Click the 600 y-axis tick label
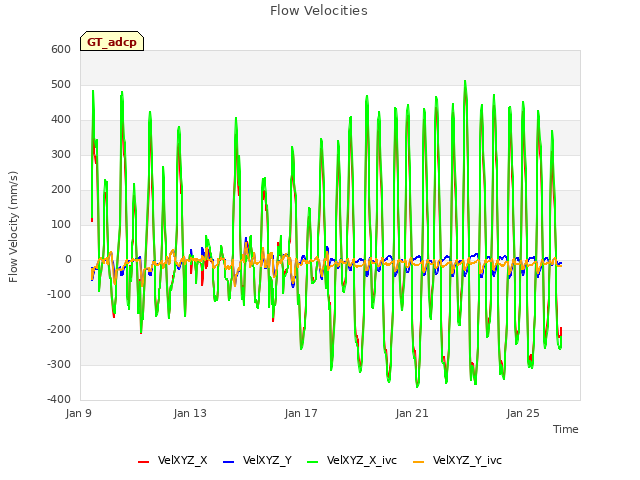The image size is (640, 480). click(x=61, y=49)
